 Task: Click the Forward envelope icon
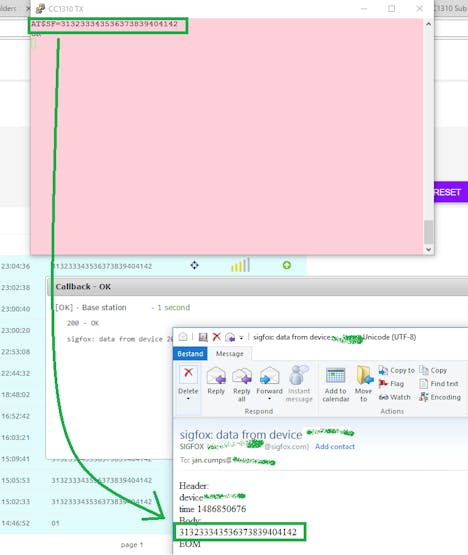269,376
